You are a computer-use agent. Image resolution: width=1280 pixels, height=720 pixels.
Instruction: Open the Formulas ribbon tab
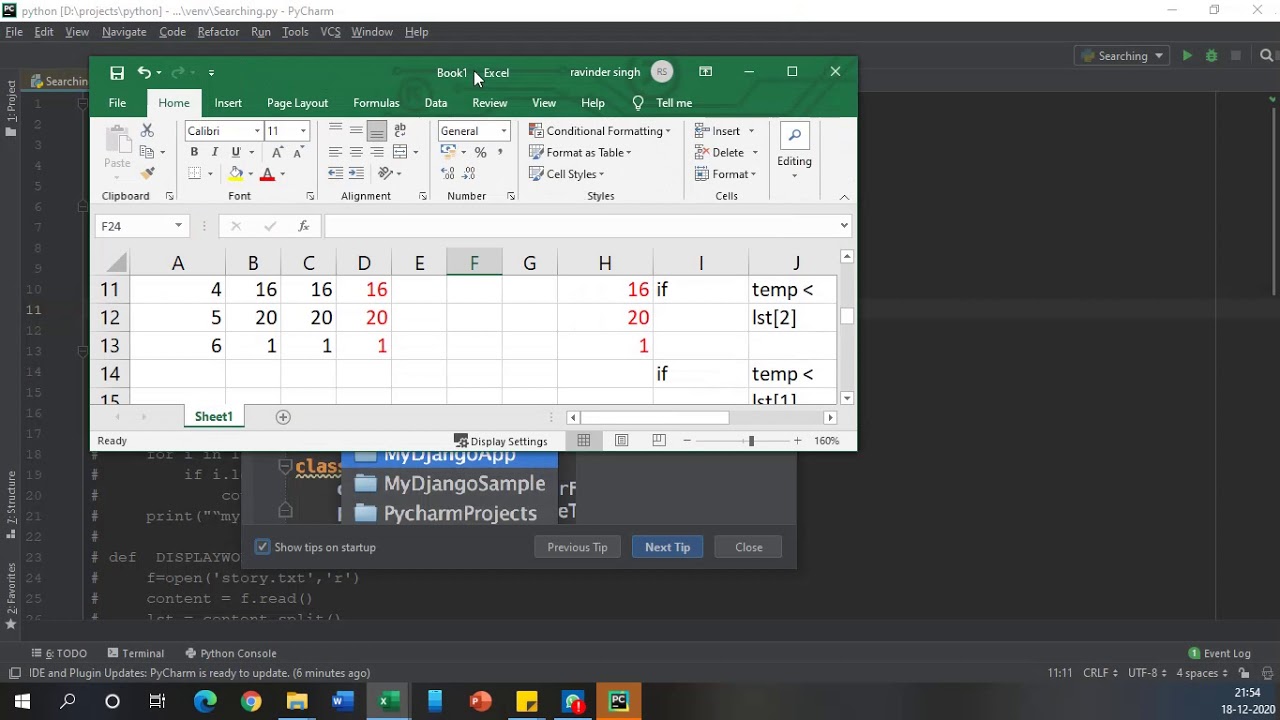(376, 103)
